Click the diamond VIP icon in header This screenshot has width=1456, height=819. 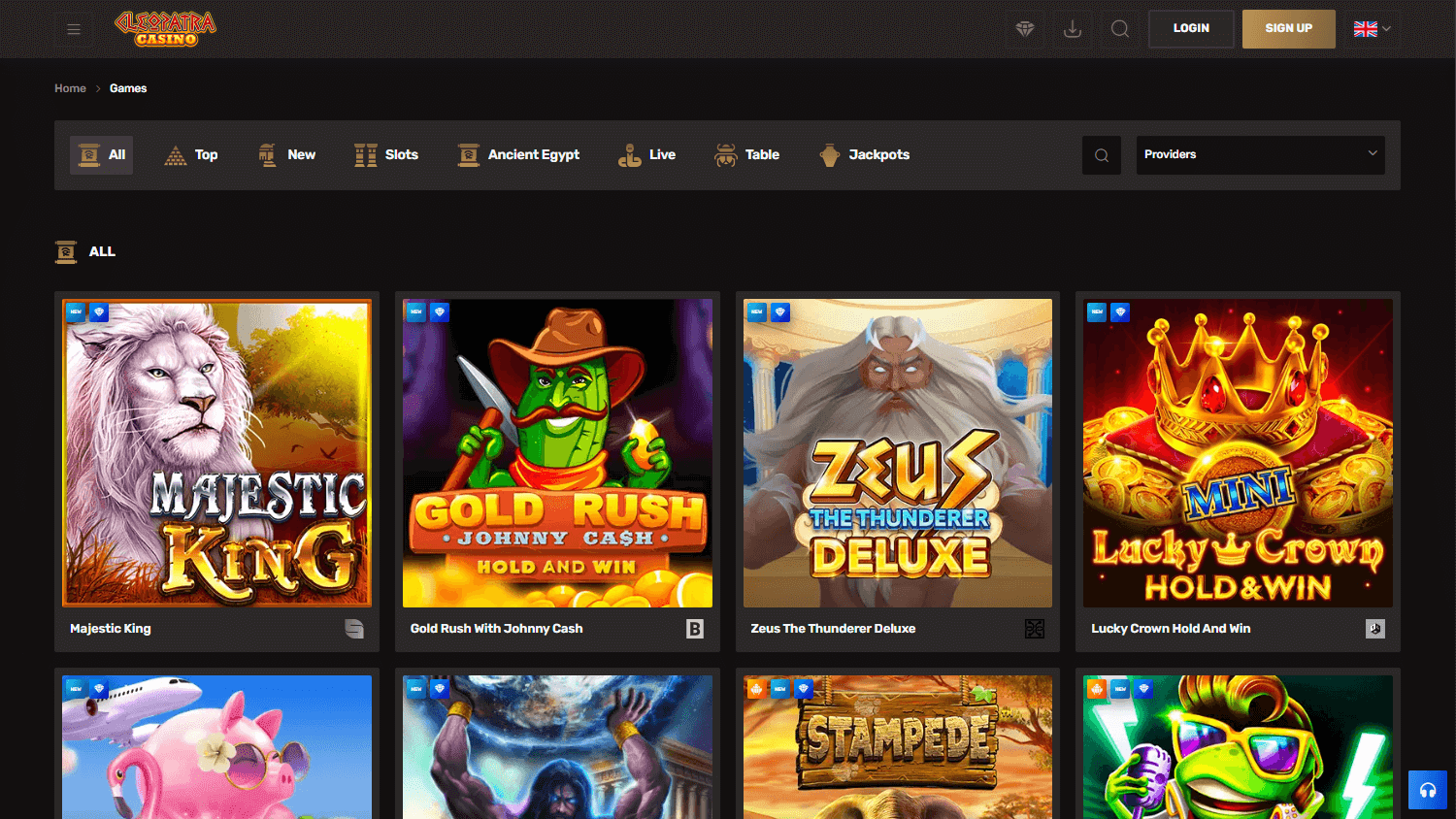[x=1025, y=29]
